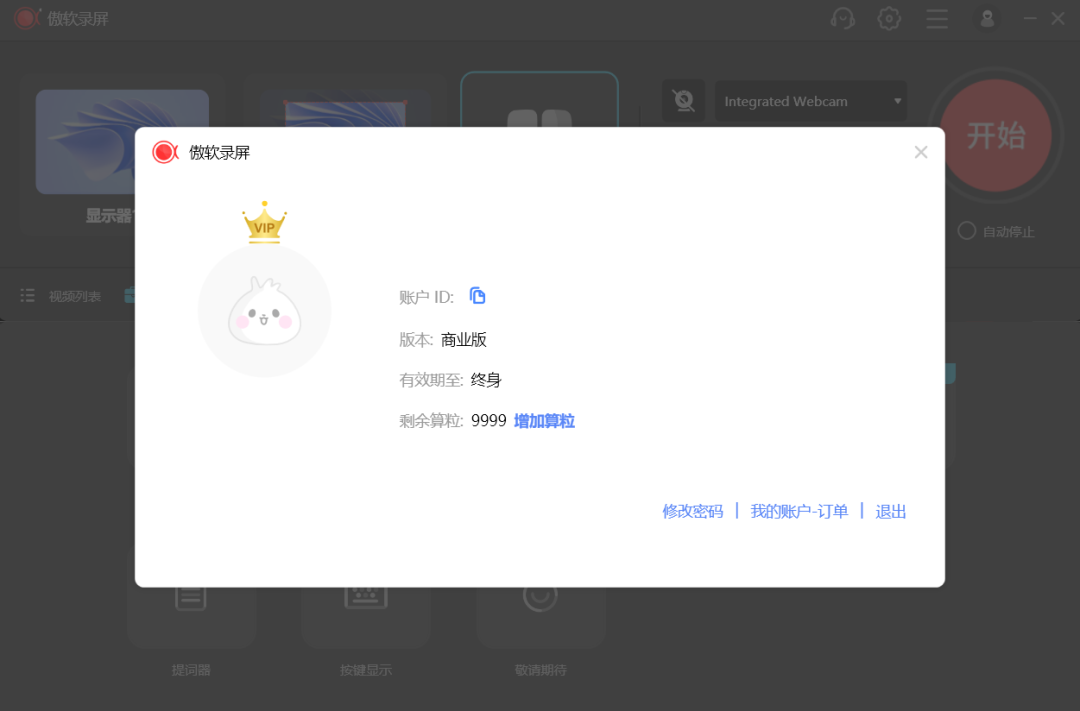Toggle the webcam disabled icon

pos(683,101)
